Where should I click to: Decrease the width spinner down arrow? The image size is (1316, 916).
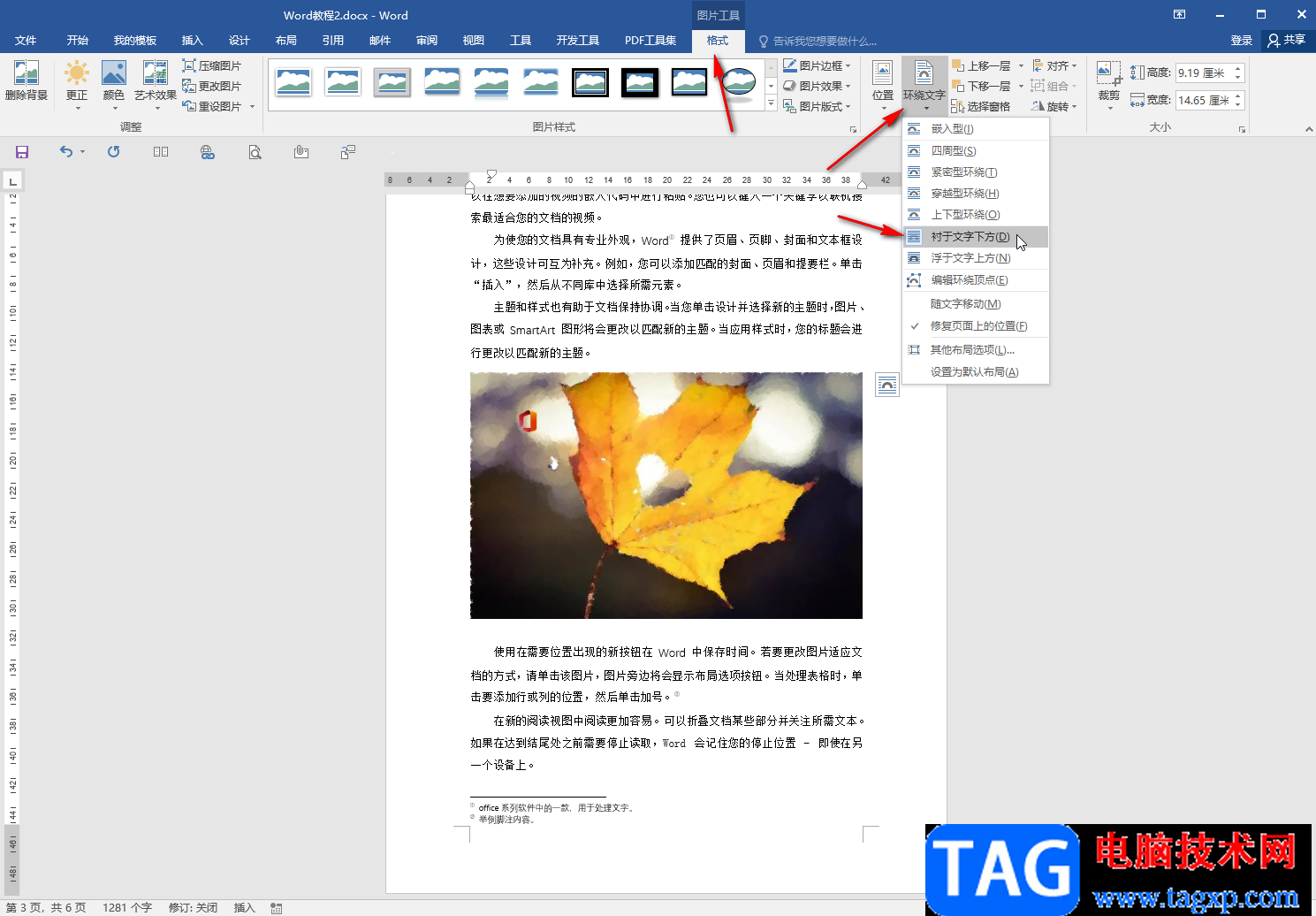click(1238, 105)
